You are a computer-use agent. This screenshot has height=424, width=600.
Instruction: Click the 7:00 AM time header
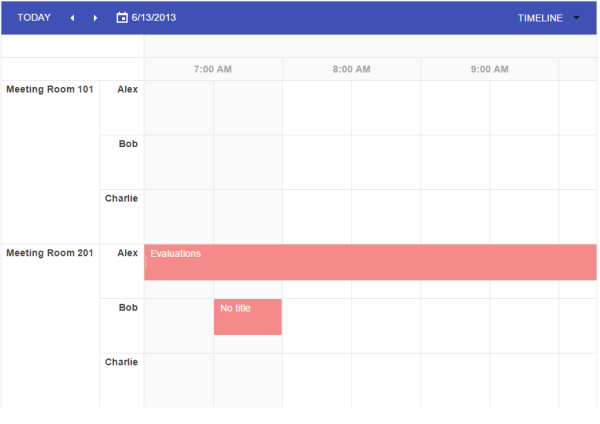pyautogui.click(x=213, y=69)
